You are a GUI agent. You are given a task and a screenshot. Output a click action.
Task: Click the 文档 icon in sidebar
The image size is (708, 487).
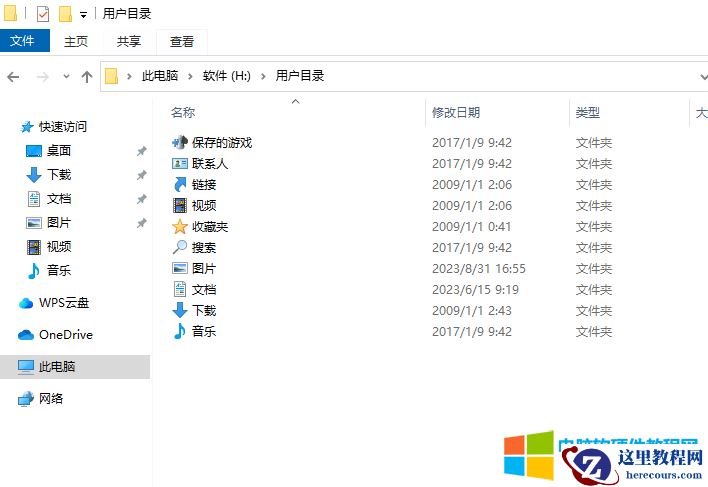pos(34,199)
